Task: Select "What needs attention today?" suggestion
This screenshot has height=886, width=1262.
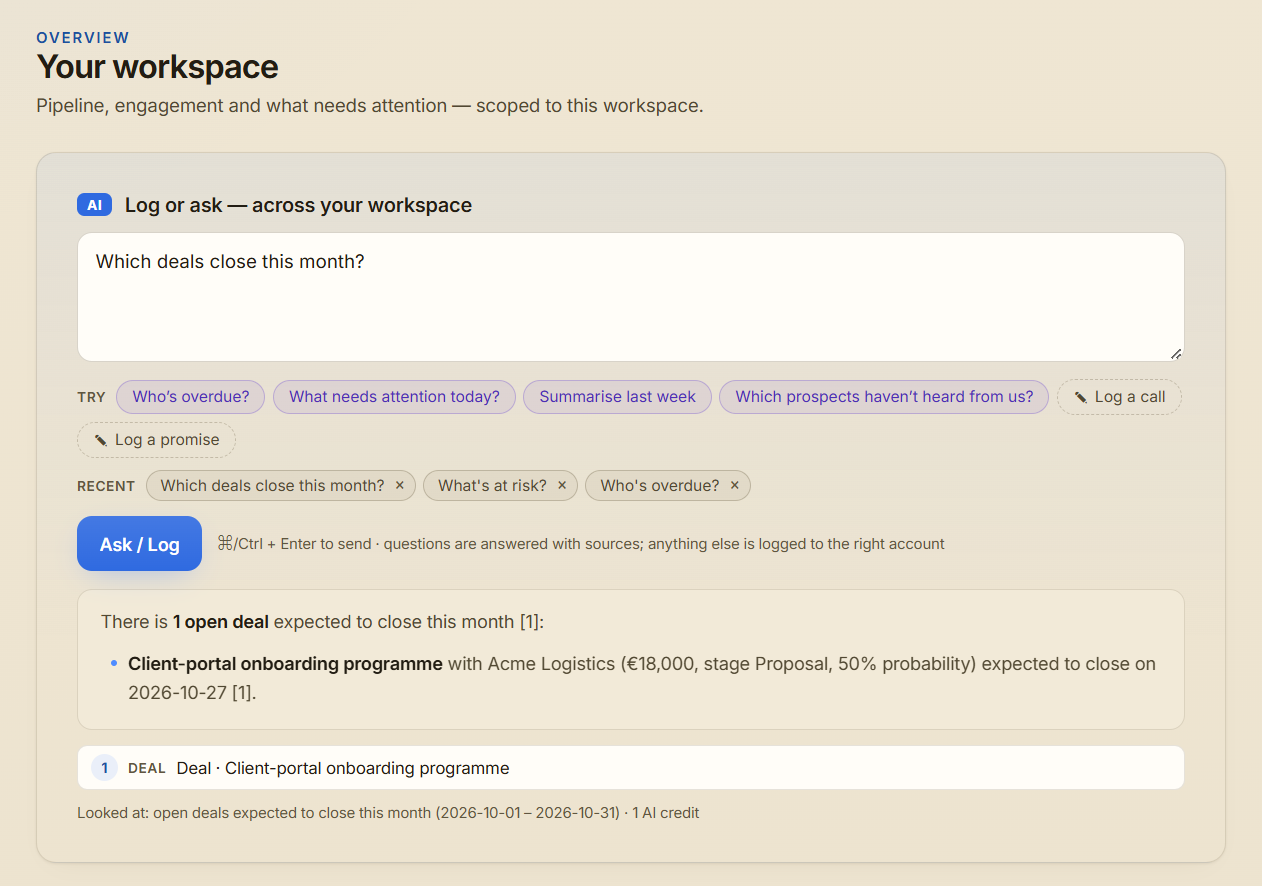Action: pyautogui.click(x=394, y=397)
